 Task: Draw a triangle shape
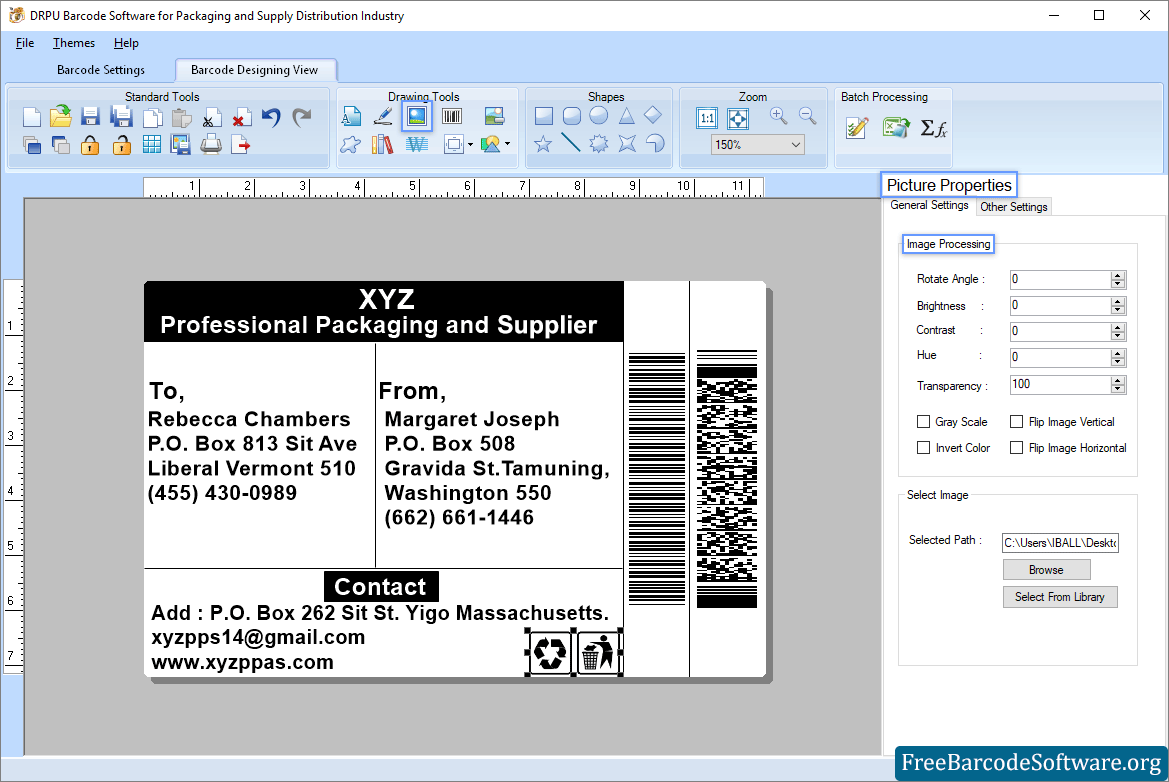[x=626, y=116]
